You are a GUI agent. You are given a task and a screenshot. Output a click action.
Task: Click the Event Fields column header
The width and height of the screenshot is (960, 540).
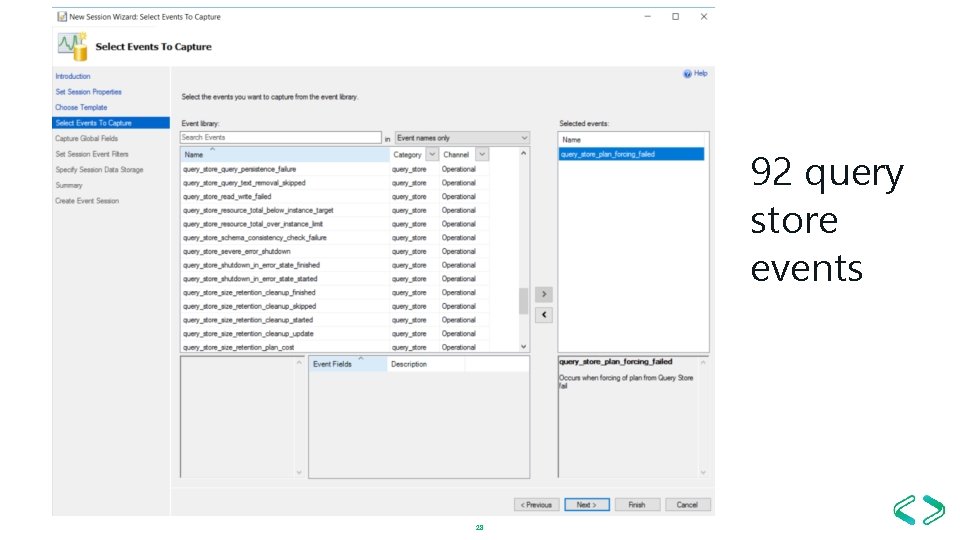[x=348, y=364]
